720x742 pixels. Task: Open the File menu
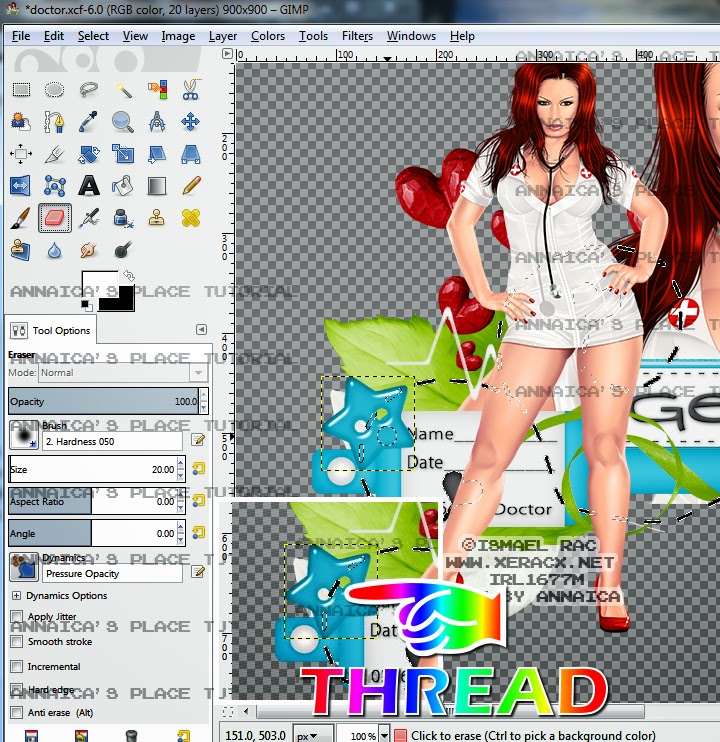point(21,36)
